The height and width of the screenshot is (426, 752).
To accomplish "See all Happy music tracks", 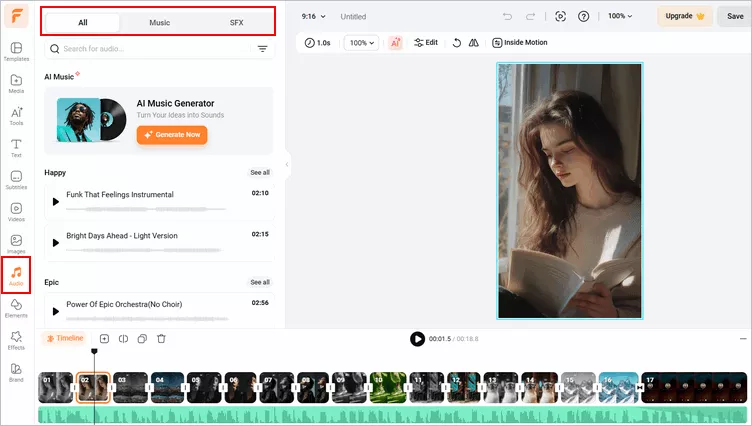I will pos(260,172).
